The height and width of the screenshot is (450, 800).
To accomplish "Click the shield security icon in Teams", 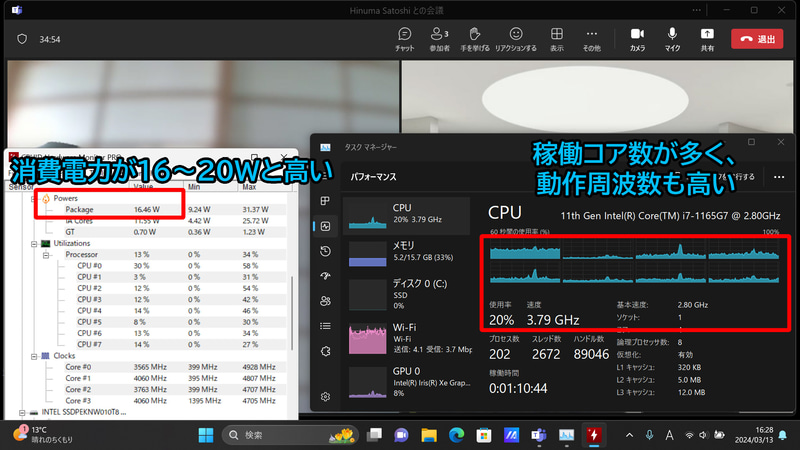I will coord(22,39).
